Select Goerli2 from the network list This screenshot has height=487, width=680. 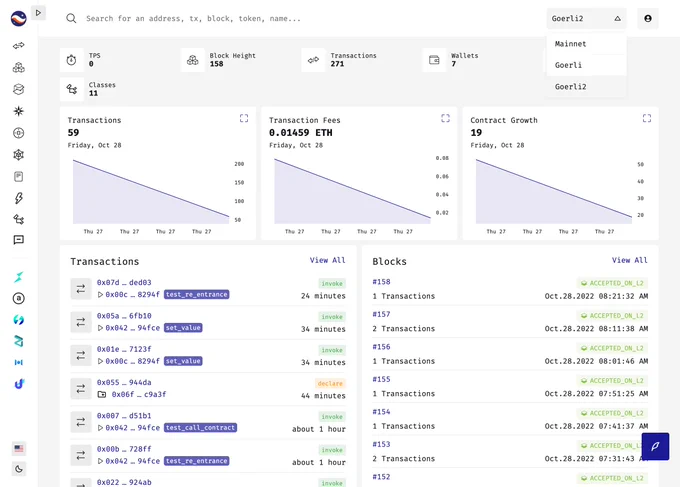click(586, 87)
